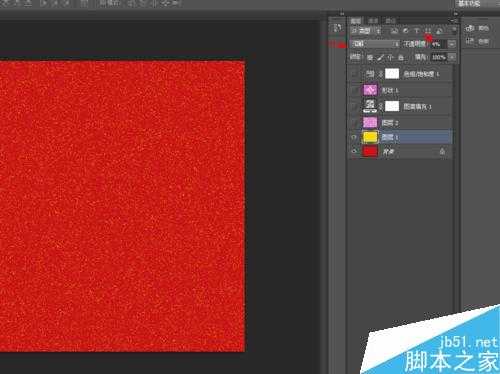Select the pink Shape 1 layer thumbnail

tap(370, 90)
